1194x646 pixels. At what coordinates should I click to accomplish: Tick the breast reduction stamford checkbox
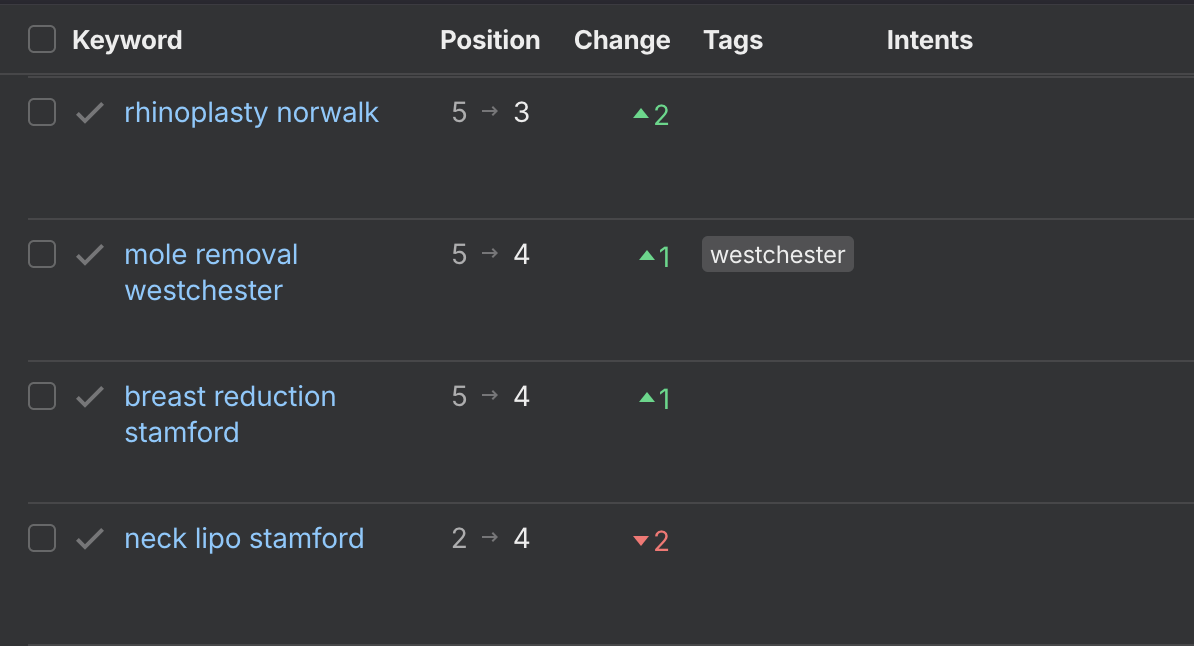click(x=42, y=397)
